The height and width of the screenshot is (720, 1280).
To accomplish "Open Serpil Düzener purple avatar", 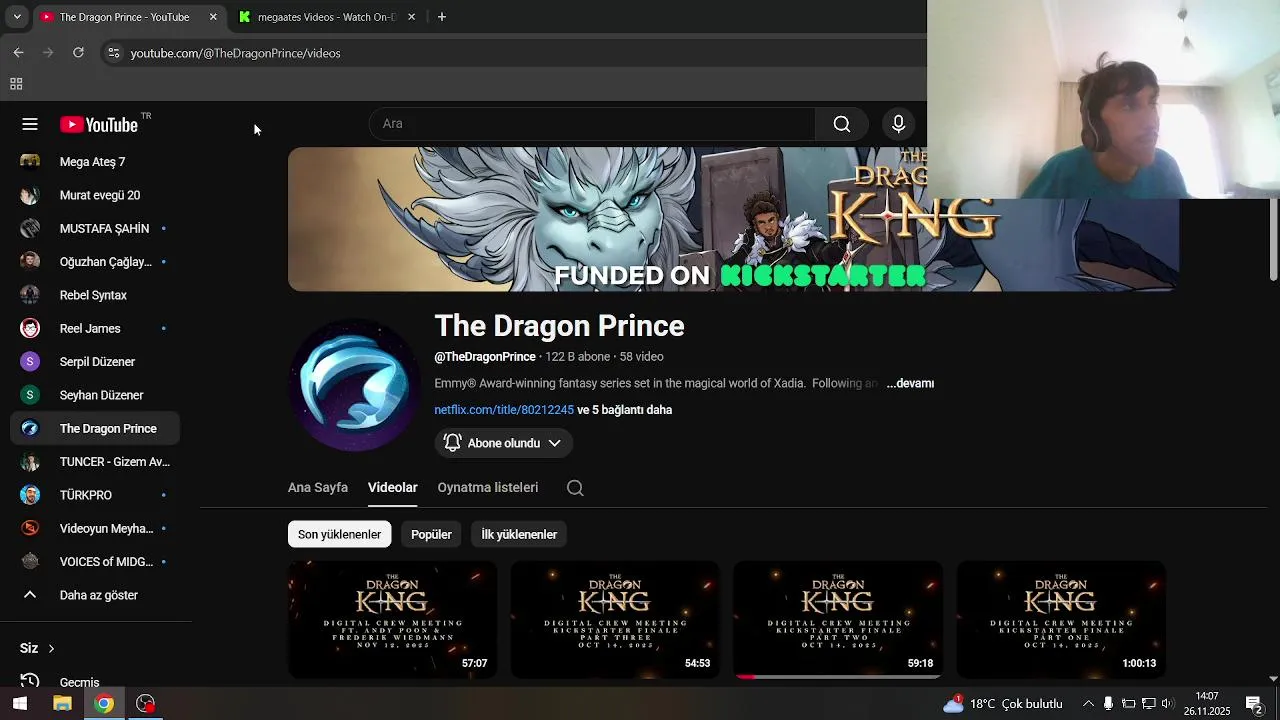I will click(30, 362).
